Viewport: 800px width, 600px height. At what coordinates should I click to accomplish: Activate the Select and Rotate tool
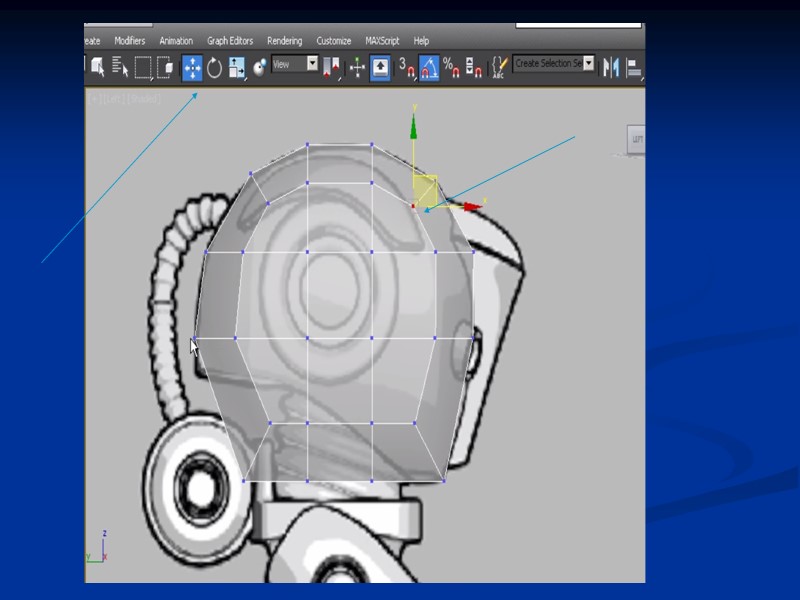point(214,68)
